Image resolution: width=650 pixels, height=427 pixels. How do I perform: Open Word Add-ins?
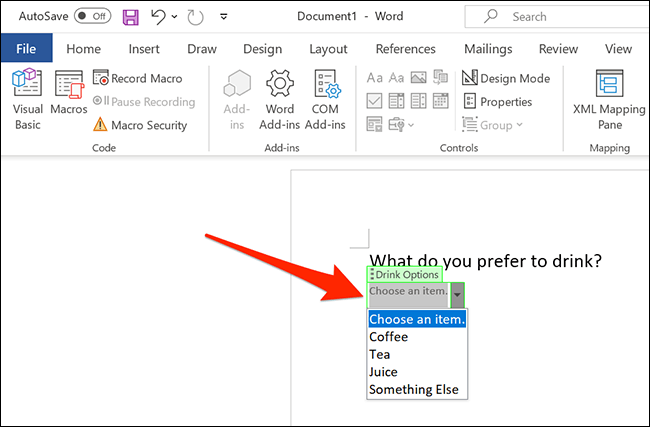click(280, 100)
